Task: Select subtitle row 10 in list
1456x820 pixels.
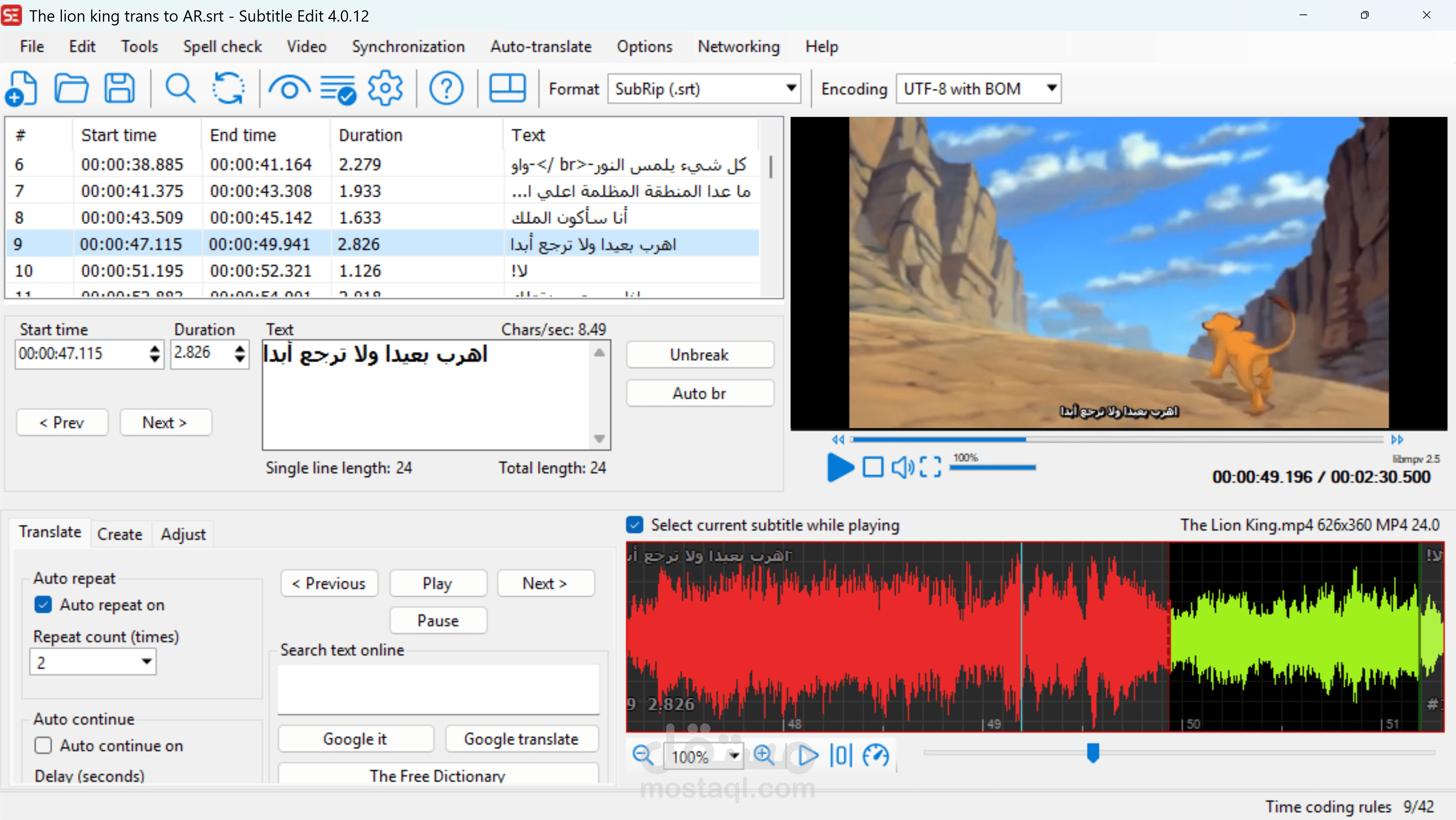Action: [382, 271]
